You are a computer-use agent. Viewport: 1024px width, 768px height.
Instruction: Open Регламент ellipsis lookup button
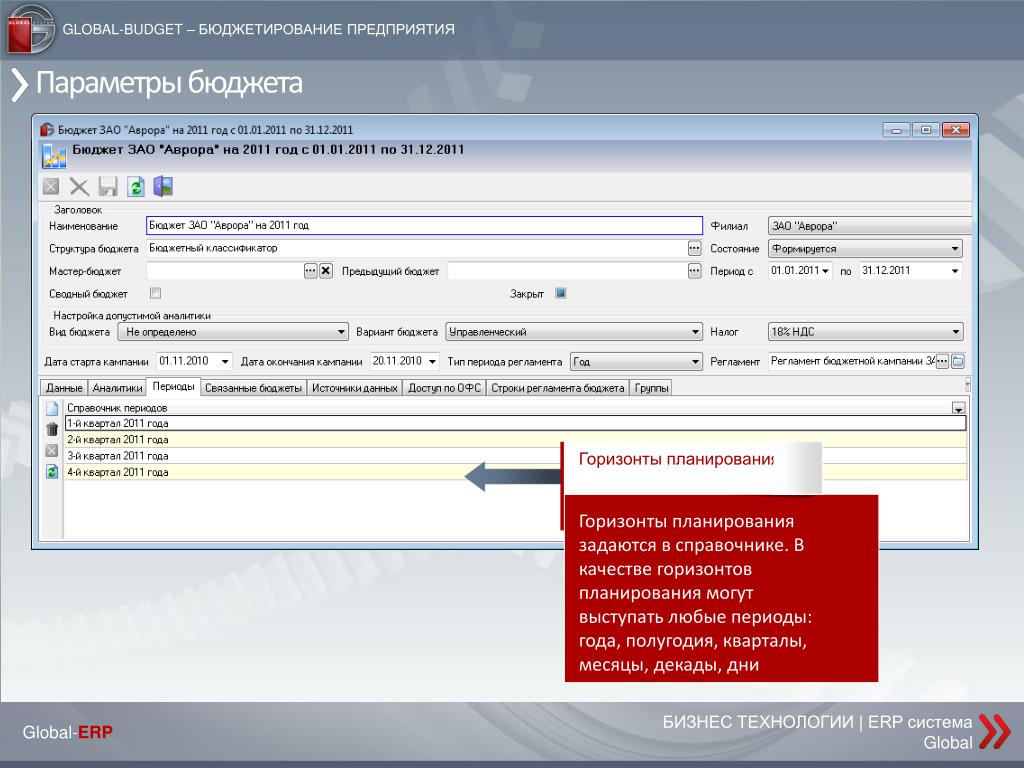tap(942, 361)
